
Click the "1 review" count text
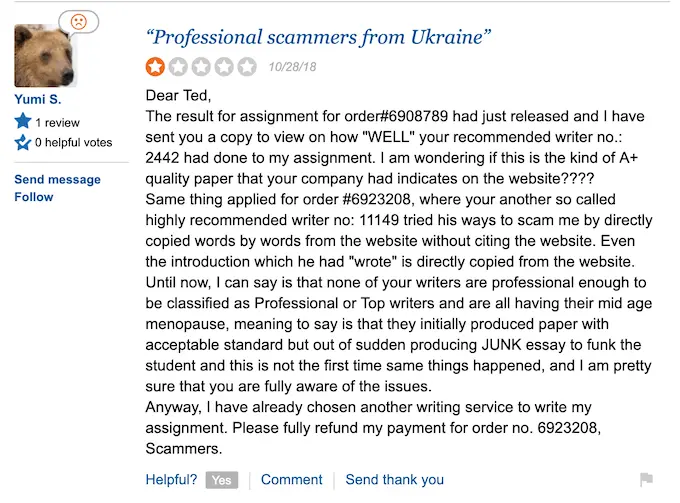coord(58,122)
